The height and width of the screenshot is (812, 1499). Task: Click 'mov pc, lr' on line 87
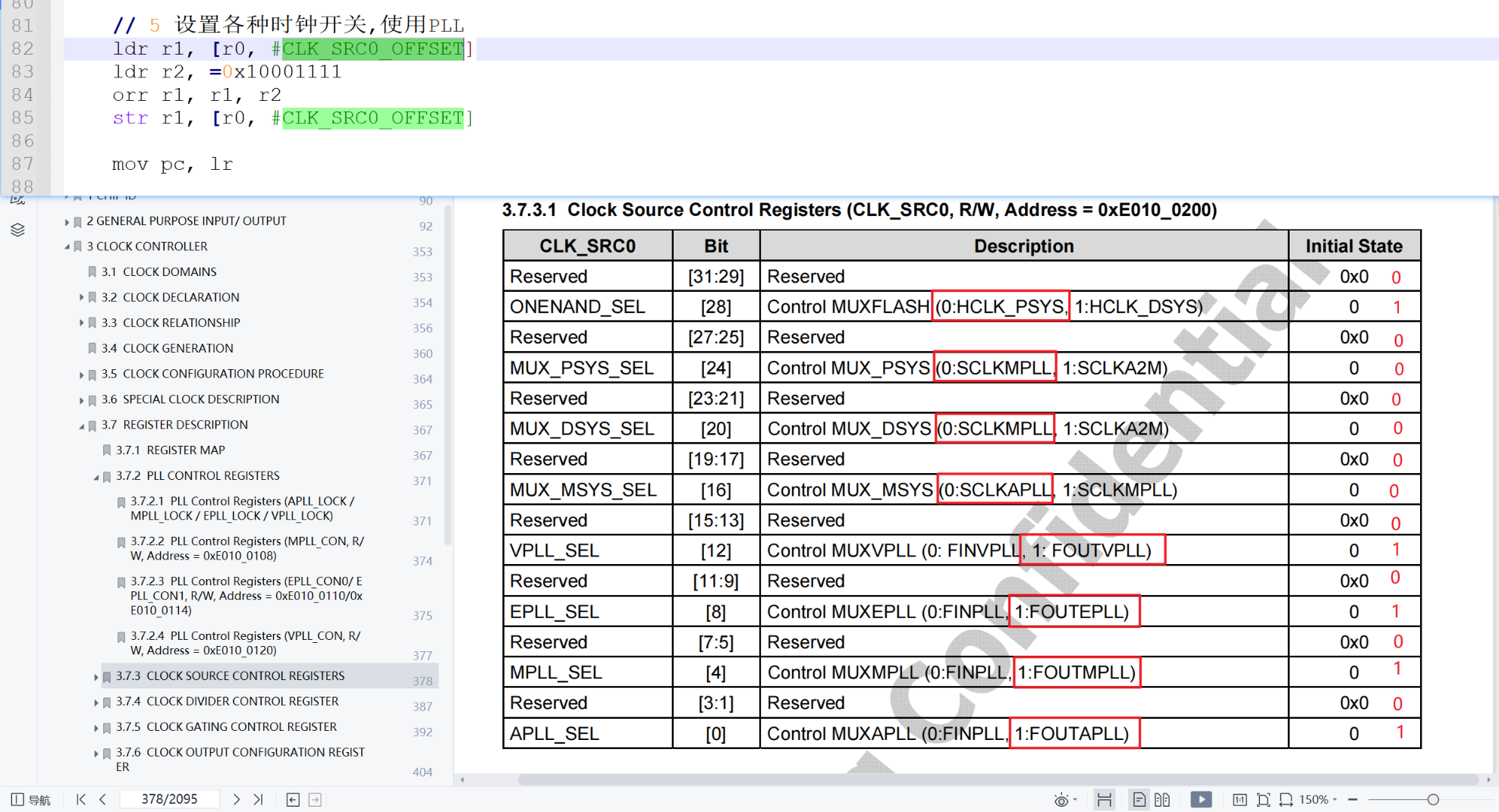(x=172, y=165)
